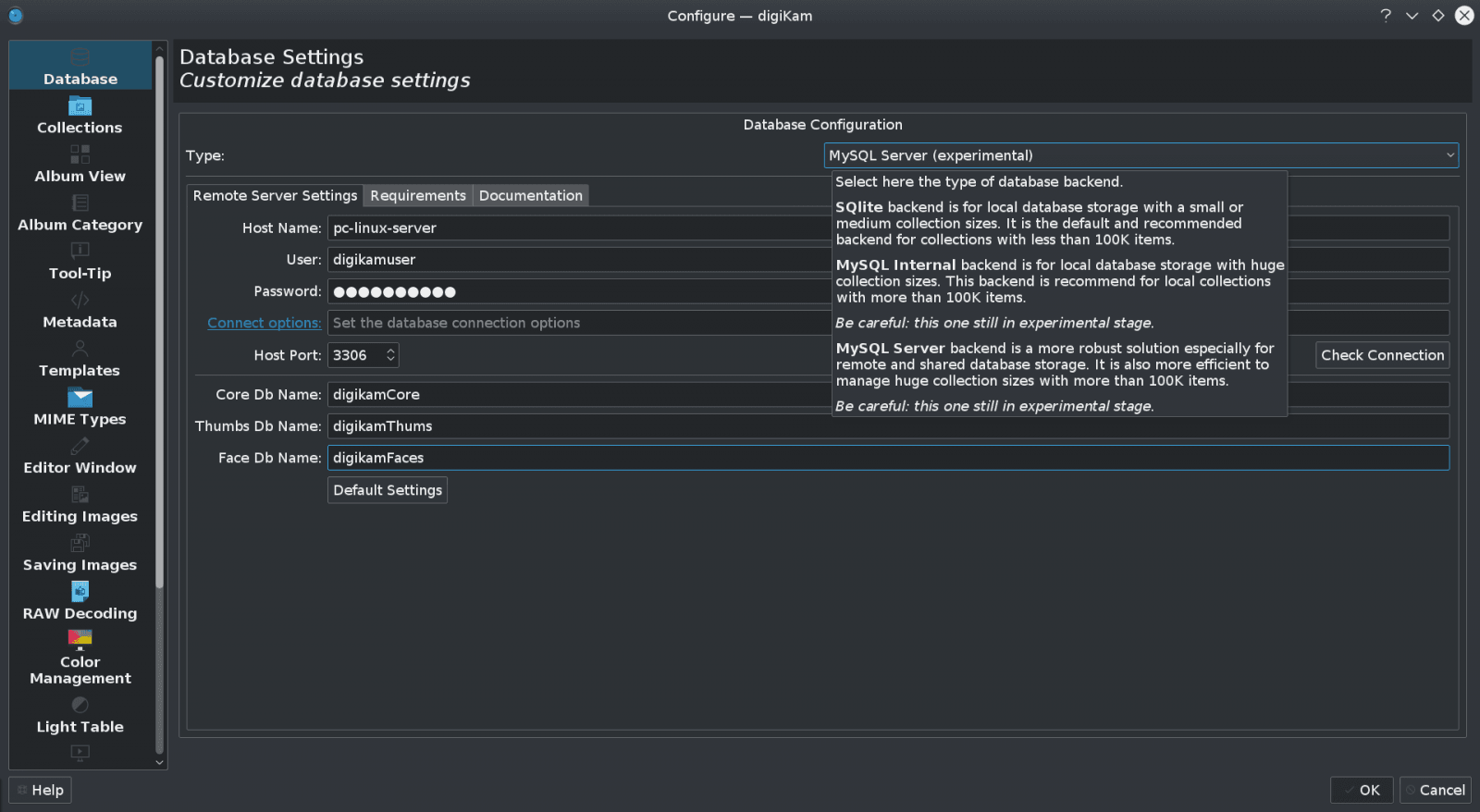Open the Templates settings icon
The image size is (1480, 812).
click(80, 349)
